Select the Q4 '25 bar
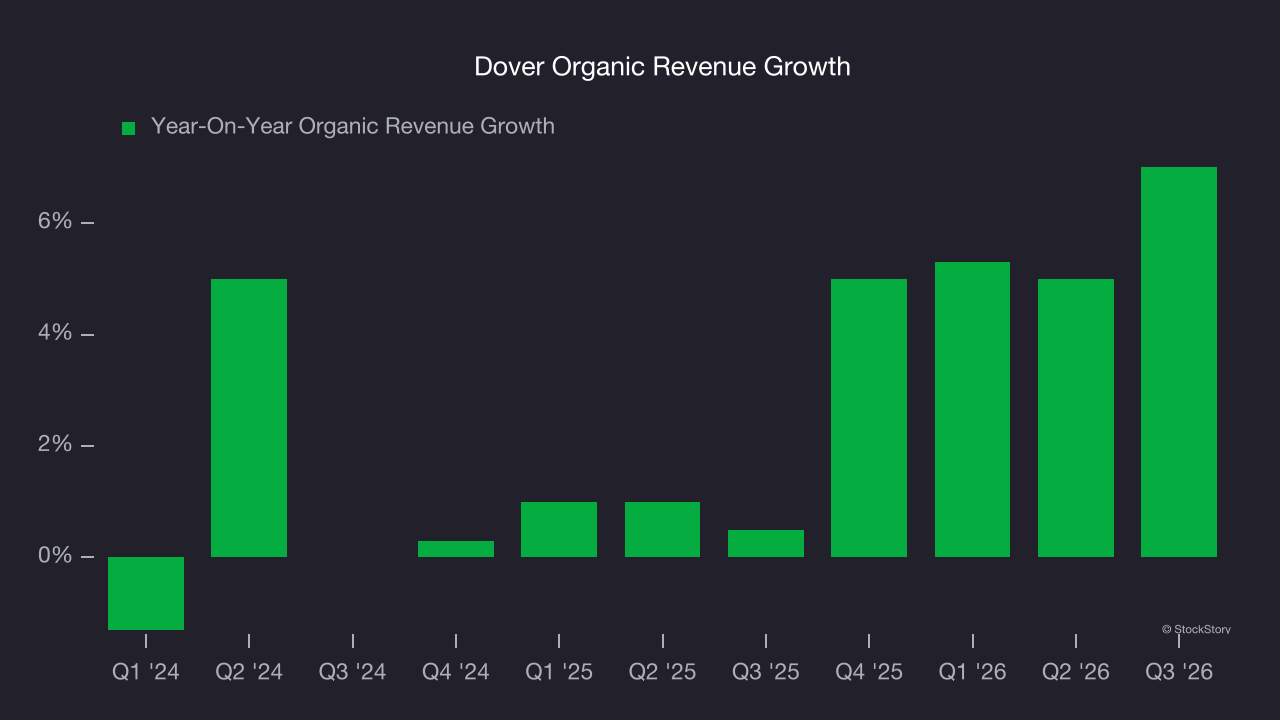 pyautogui.click(x=869, y=418)
